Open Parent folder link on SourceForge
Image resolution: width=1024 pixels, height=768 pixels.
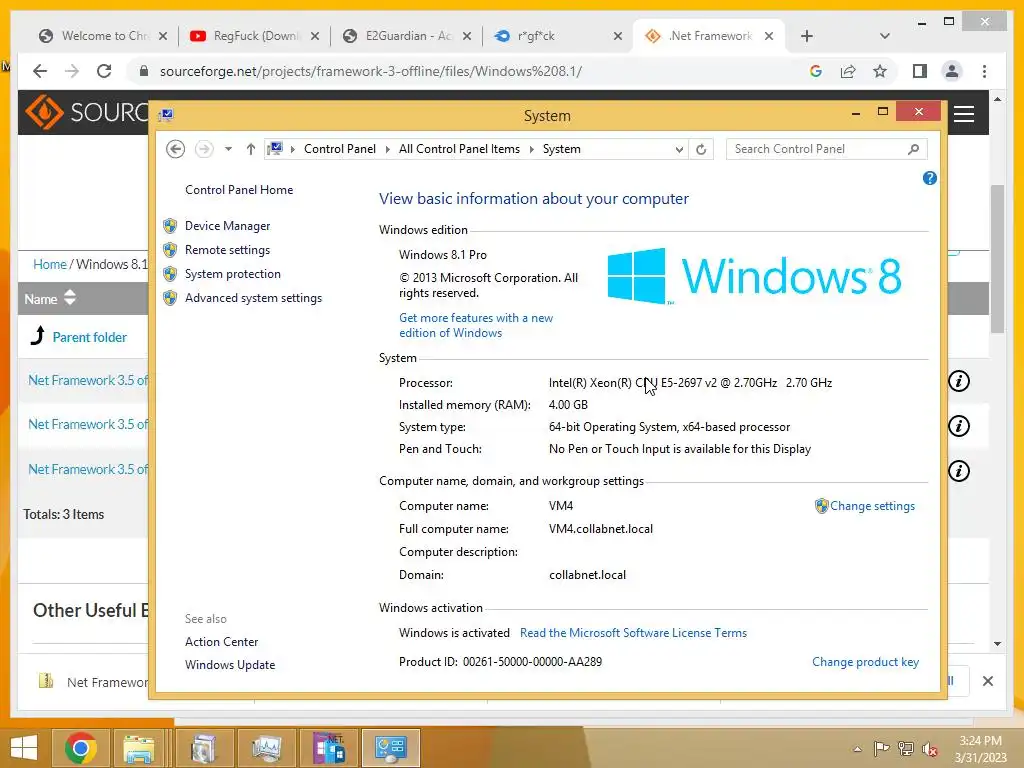click(x=89, y=338)
